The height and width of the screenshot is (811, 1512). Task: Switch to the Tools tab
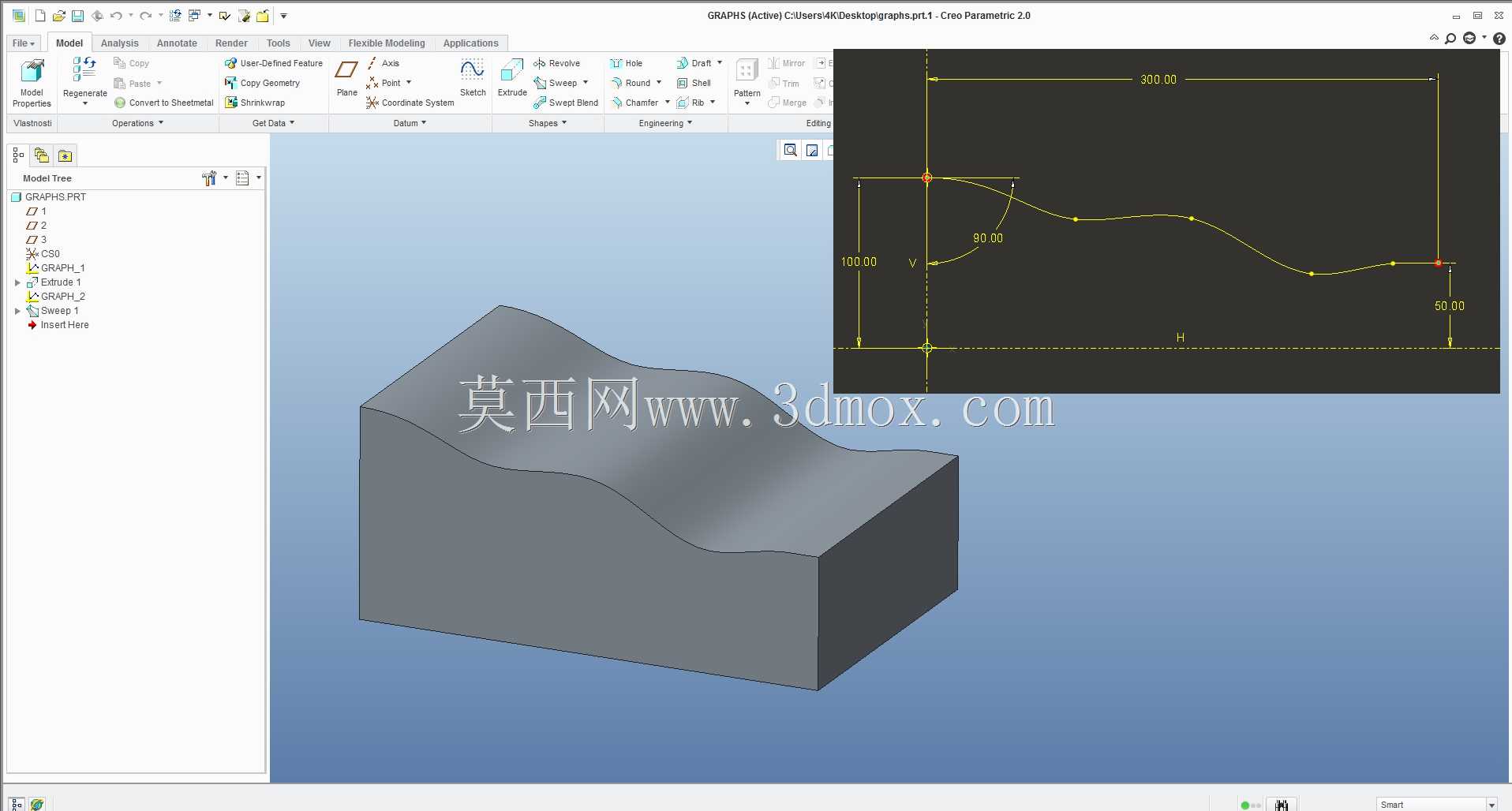(278, 43)
